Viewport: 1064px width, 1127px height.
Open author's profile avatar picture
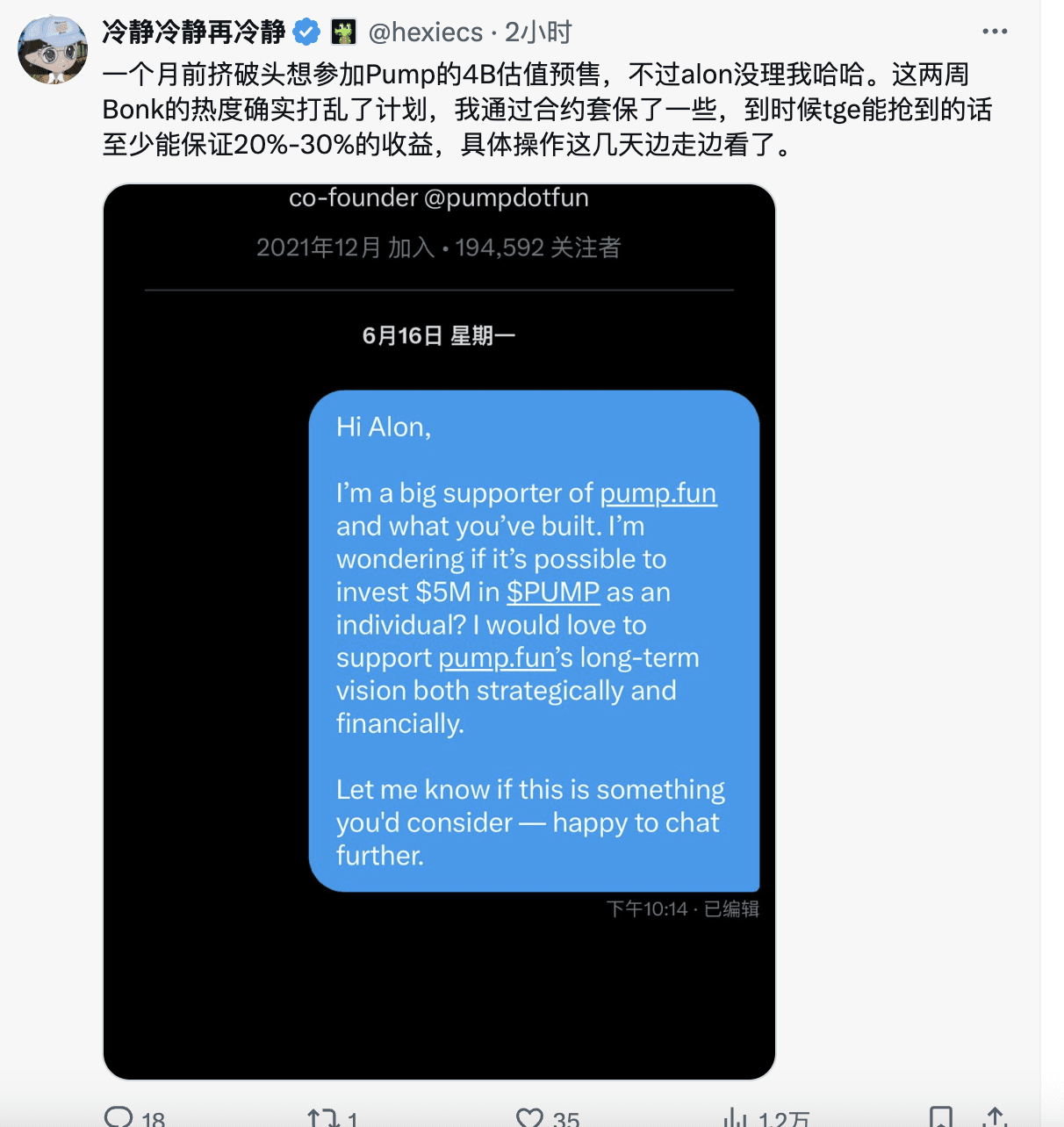coord(53,50)
